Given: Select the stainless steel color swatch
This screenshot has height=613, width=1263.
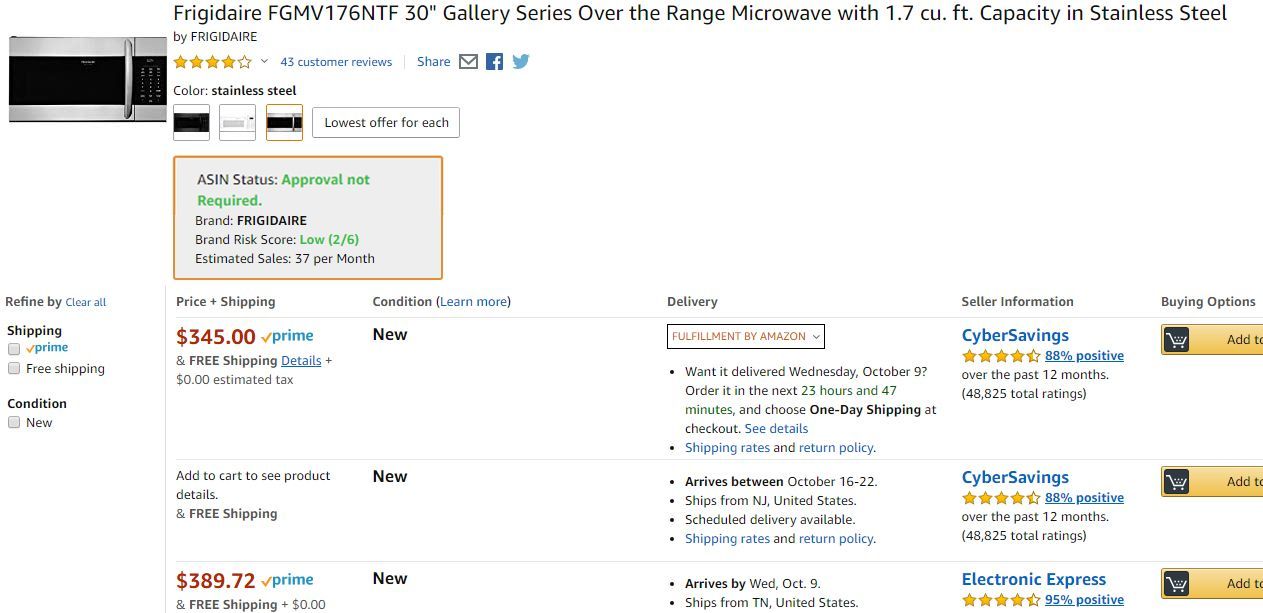Looking at the screenshot, I should coord(284,121).
